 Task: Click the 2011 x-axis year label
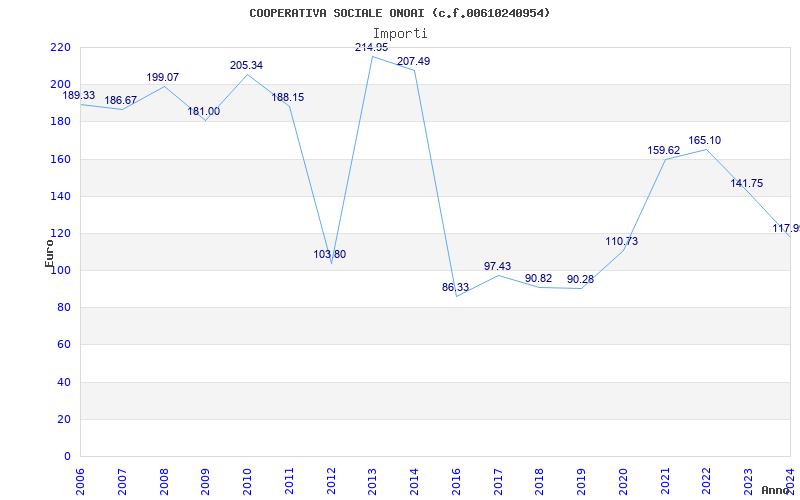[289, 482]
